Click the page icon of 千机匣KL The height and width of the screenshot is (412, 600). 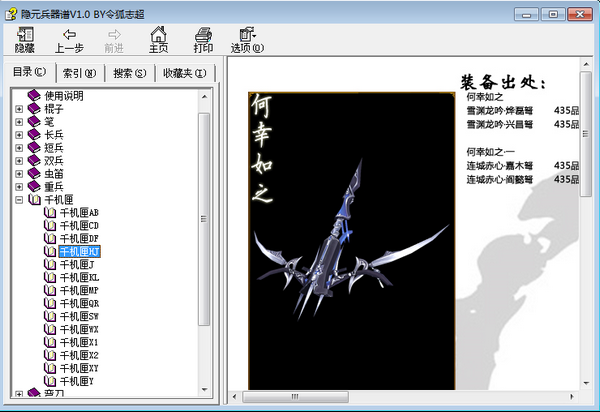tap(50, 278)
